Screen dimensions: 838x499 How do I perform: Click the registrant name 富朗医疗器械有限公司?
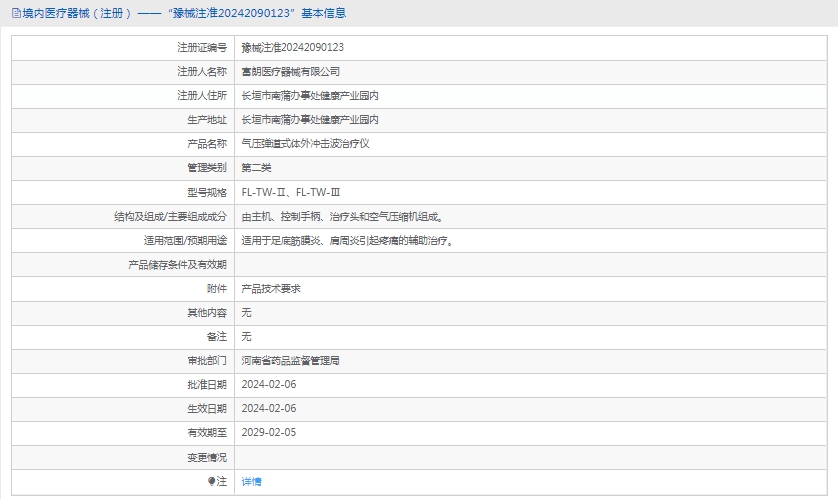(291, 71)
